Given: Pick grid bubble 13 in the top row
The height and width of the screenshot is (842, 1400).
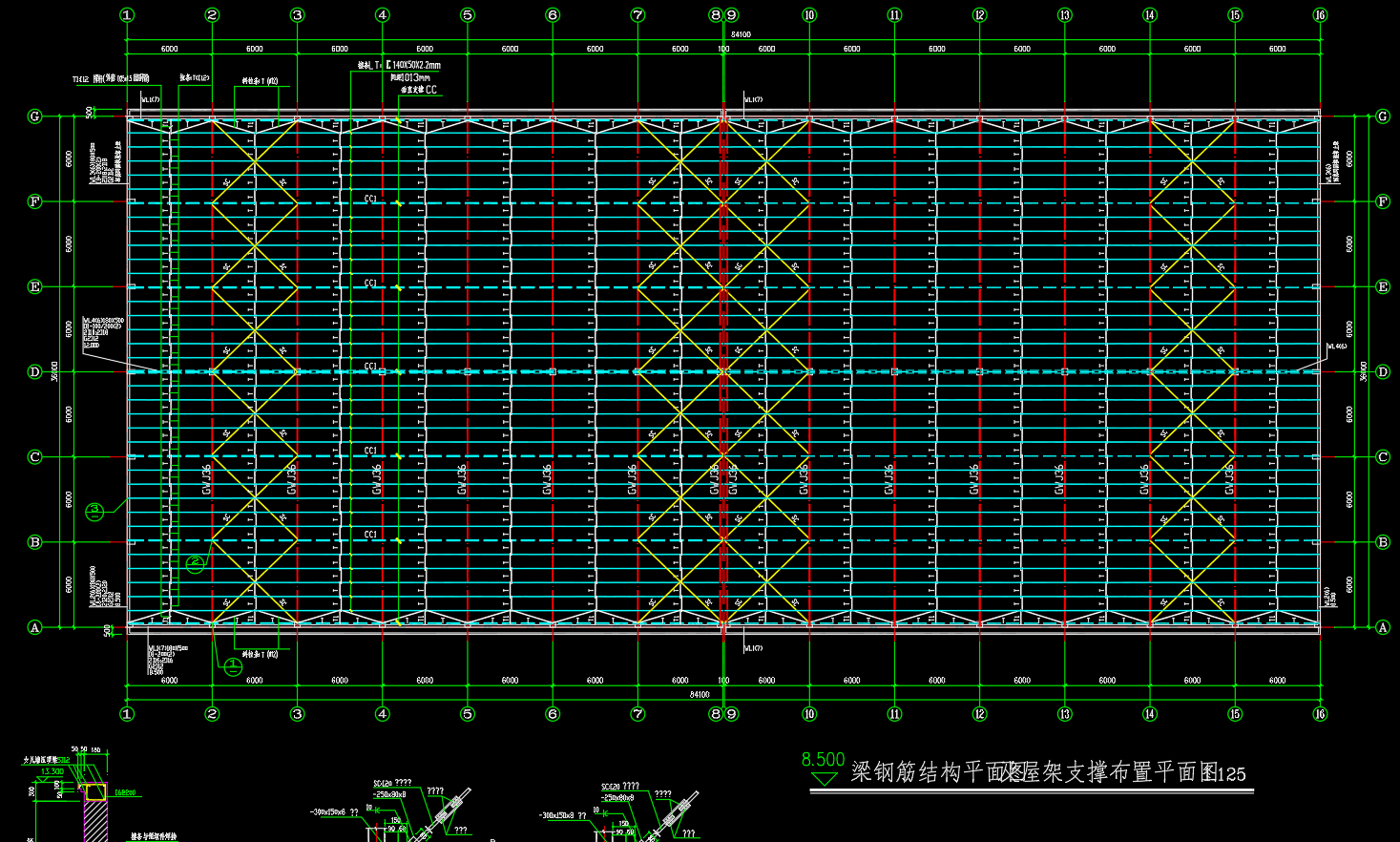Looking at the screenshot, I should 1064,15.
